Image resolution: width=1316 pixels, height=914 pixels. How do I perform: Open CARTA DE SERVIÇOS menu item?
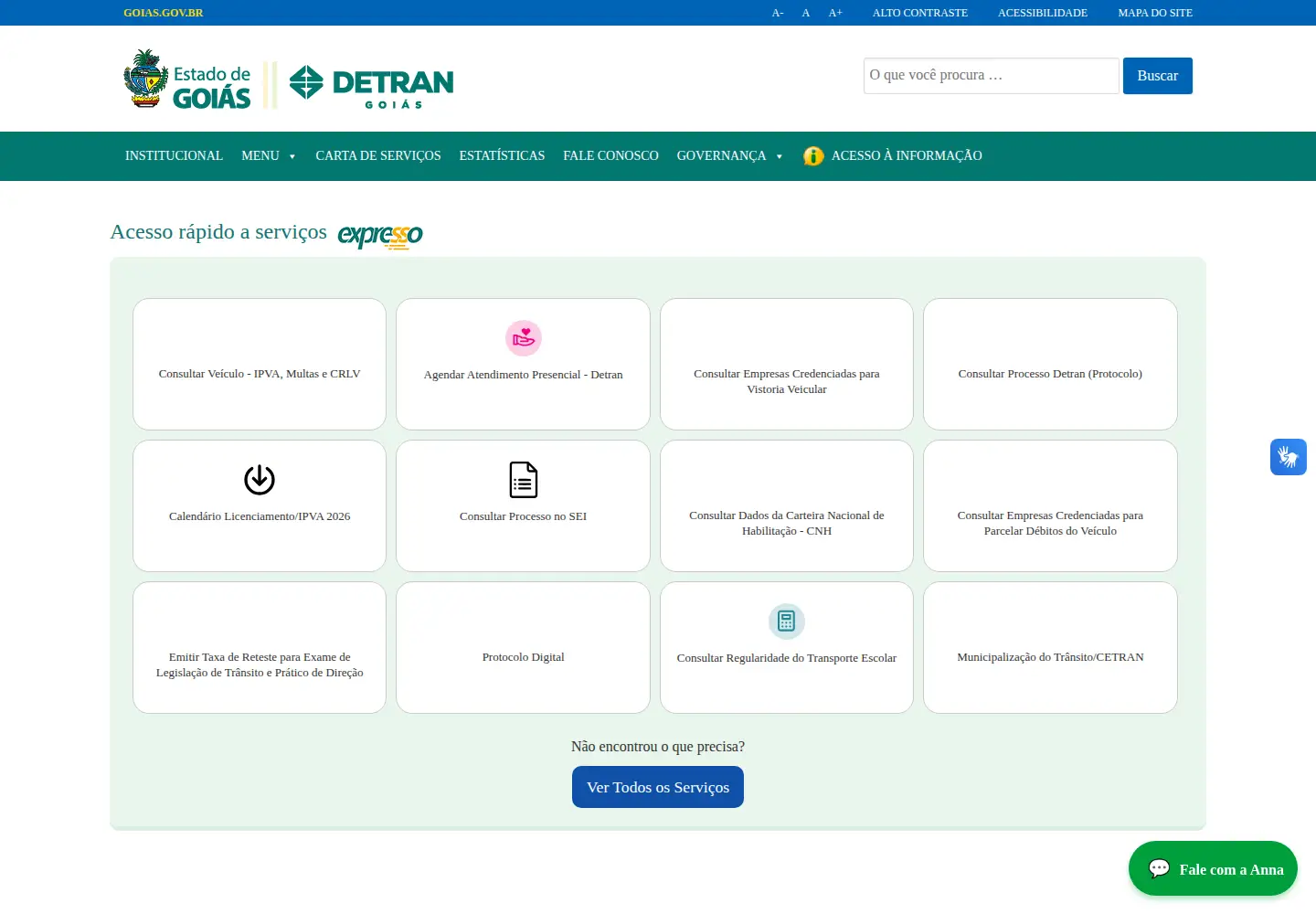378,156
